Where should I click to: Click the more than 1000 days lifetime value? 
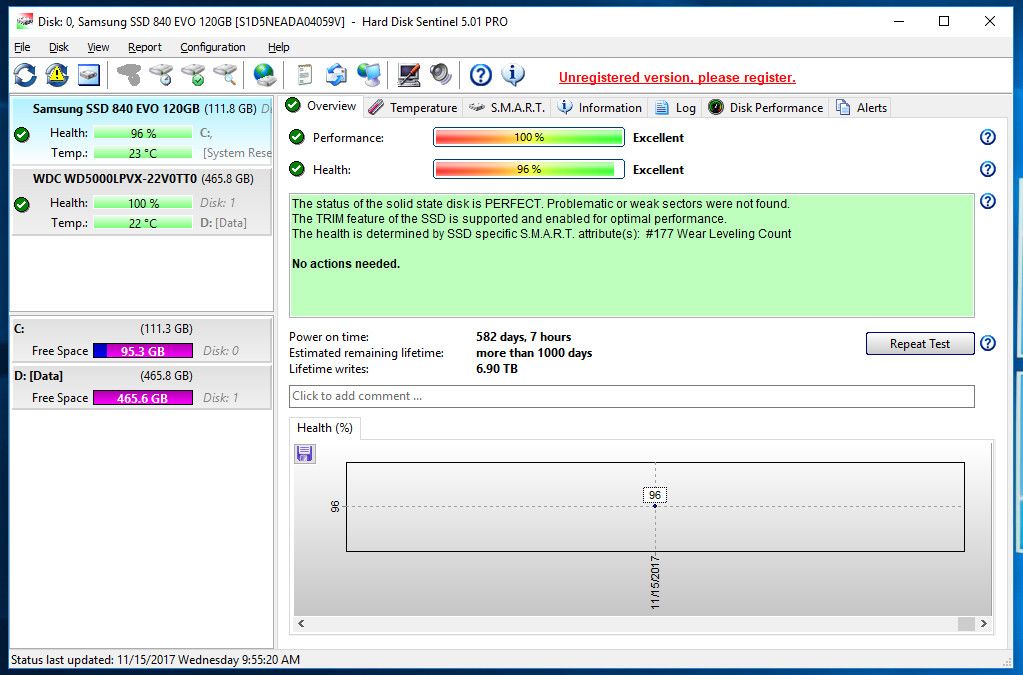coord(534,353)
